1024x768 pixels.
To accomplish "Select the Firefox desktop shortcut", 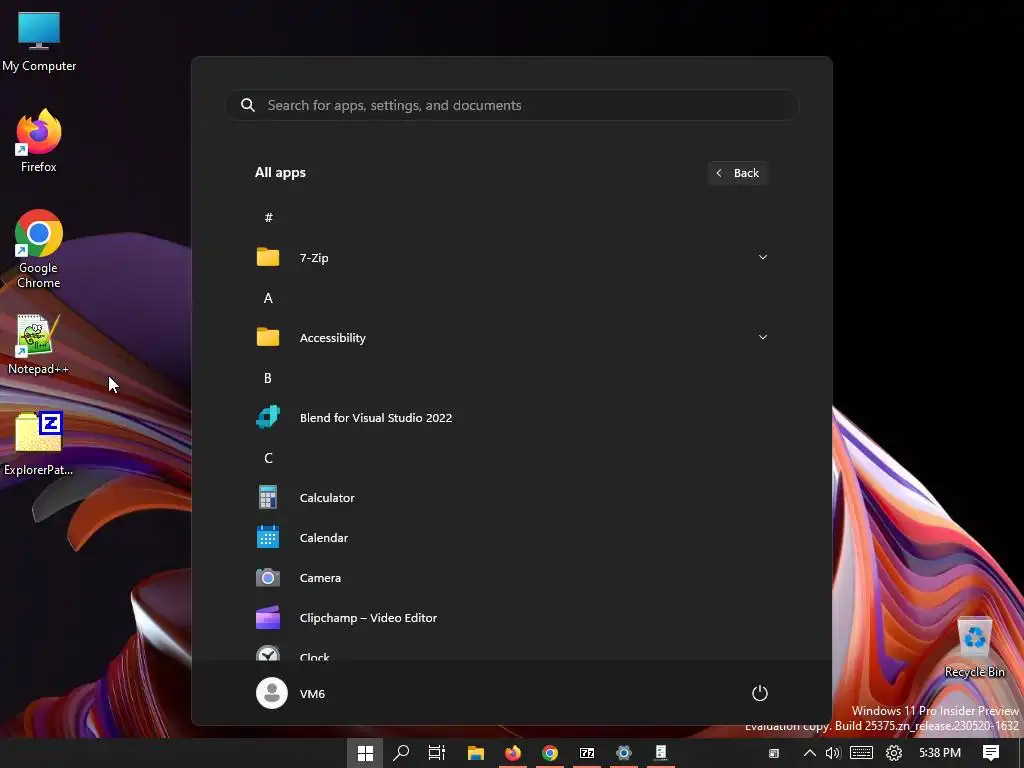I will tap(39, 141).
